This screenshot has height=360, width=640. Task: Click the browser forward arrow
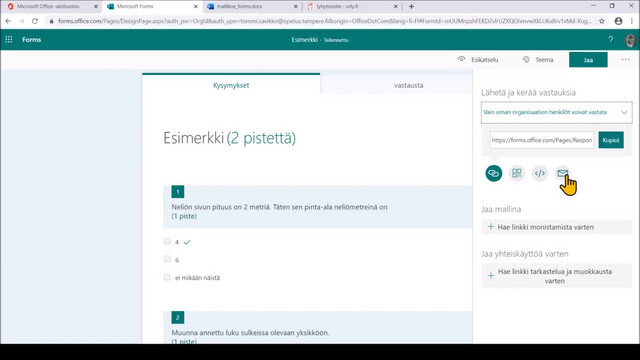21,21
